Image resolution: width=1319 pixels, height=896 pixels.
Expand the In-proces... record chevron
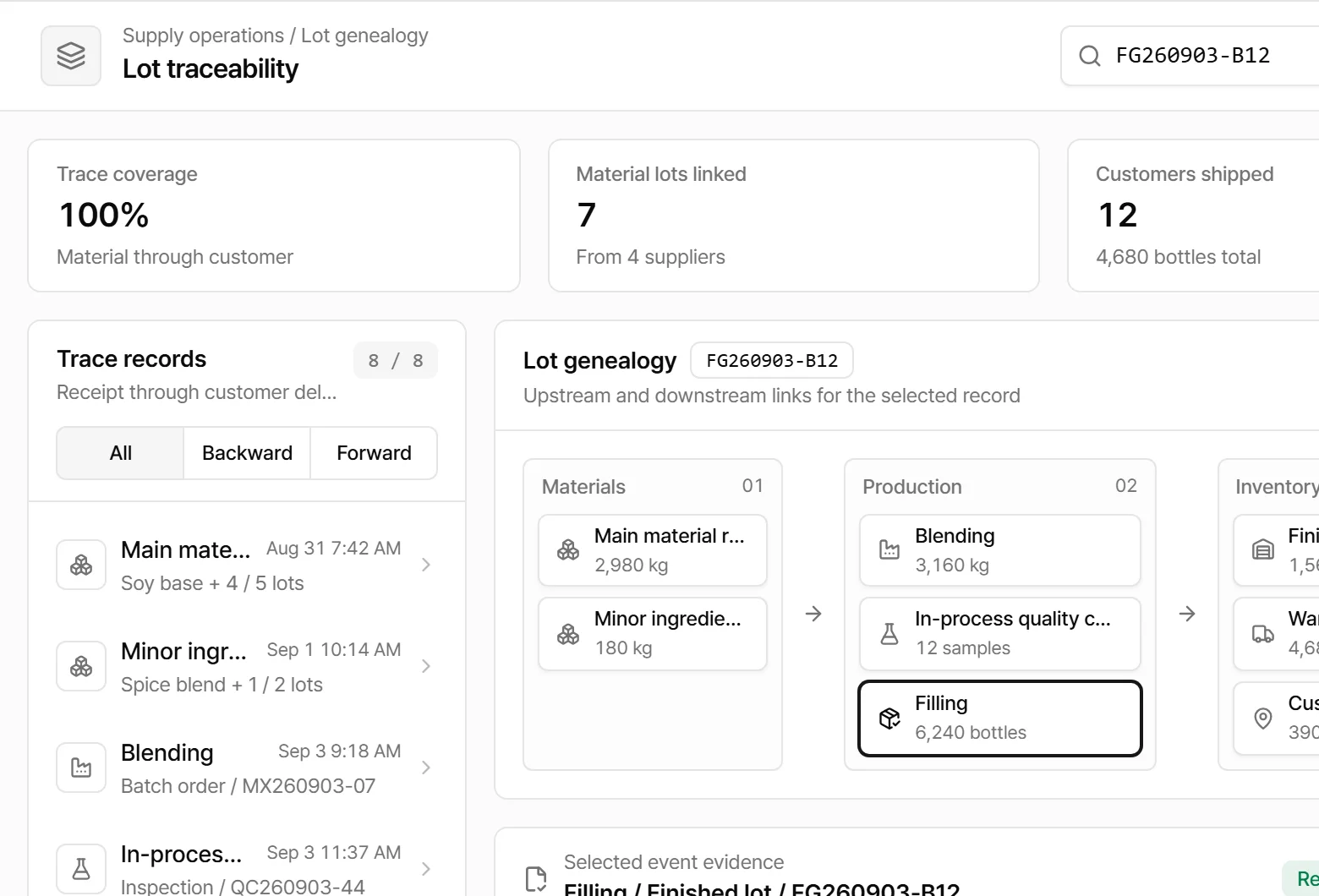pos(426,869)
